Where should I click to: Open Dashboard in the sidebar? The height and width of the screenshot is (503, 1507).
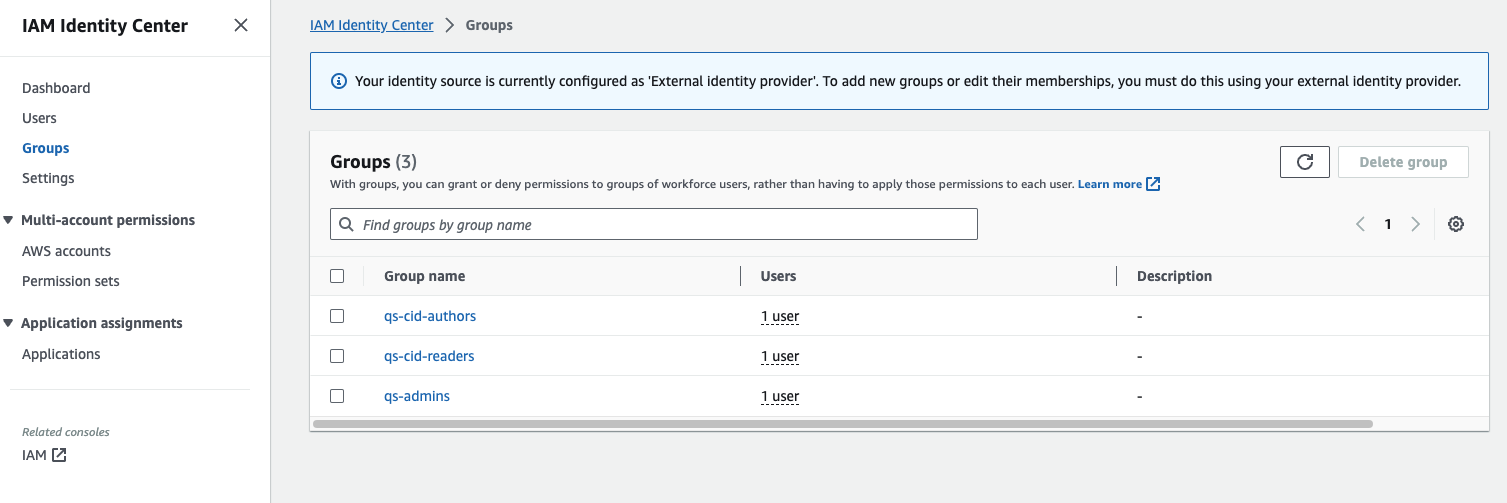tap(56, 88)
